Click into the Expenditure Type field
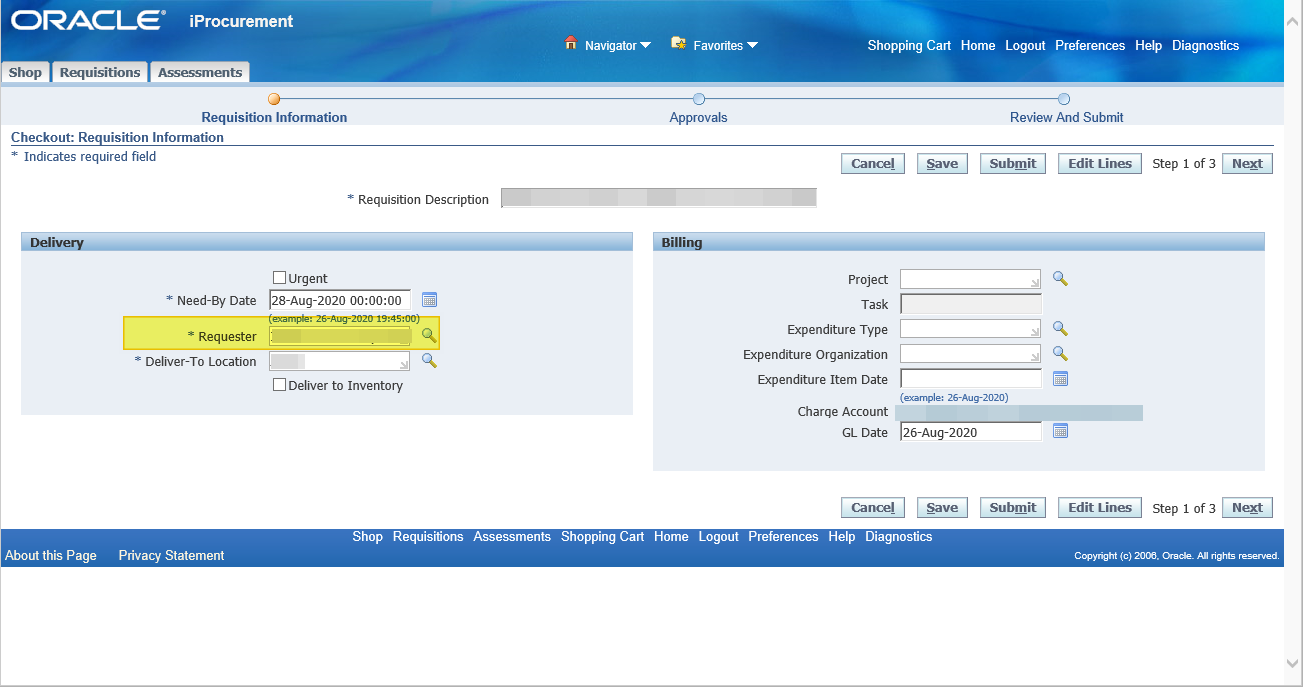 pos(970,329)
